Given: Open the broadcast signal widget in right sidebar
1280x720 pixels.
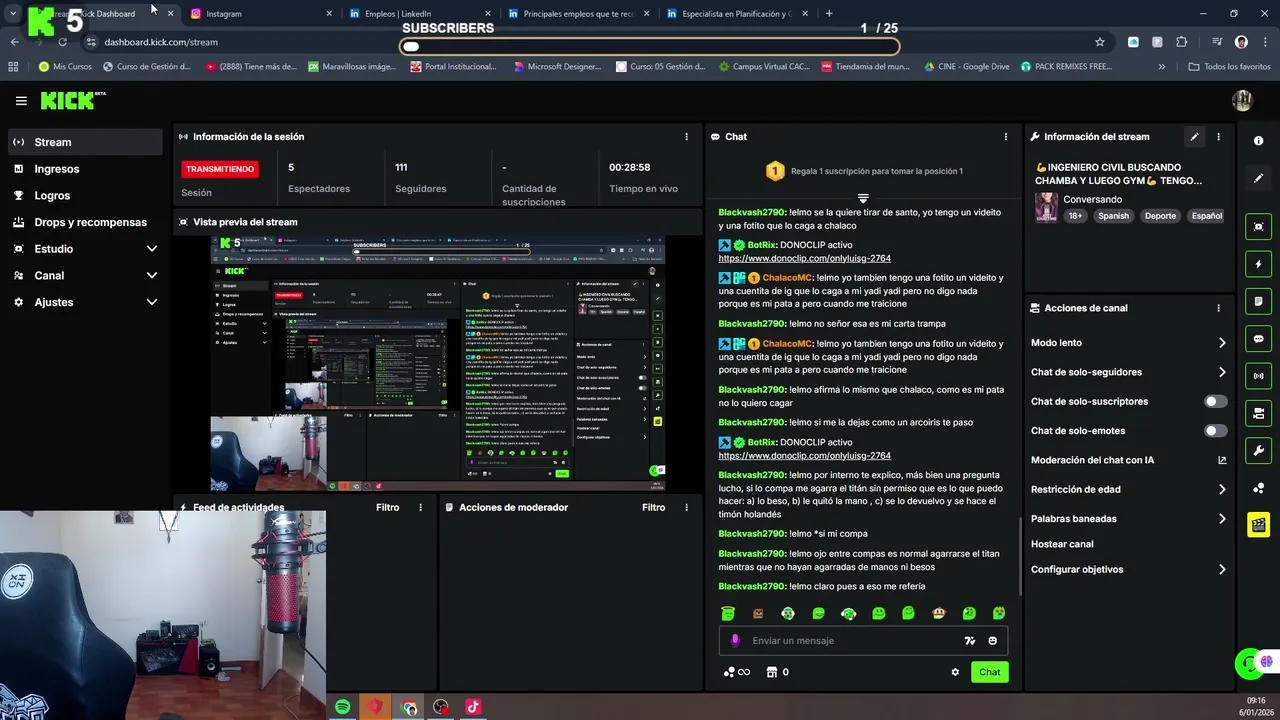Looking at the screenshot, I should tap(1258, 376).
